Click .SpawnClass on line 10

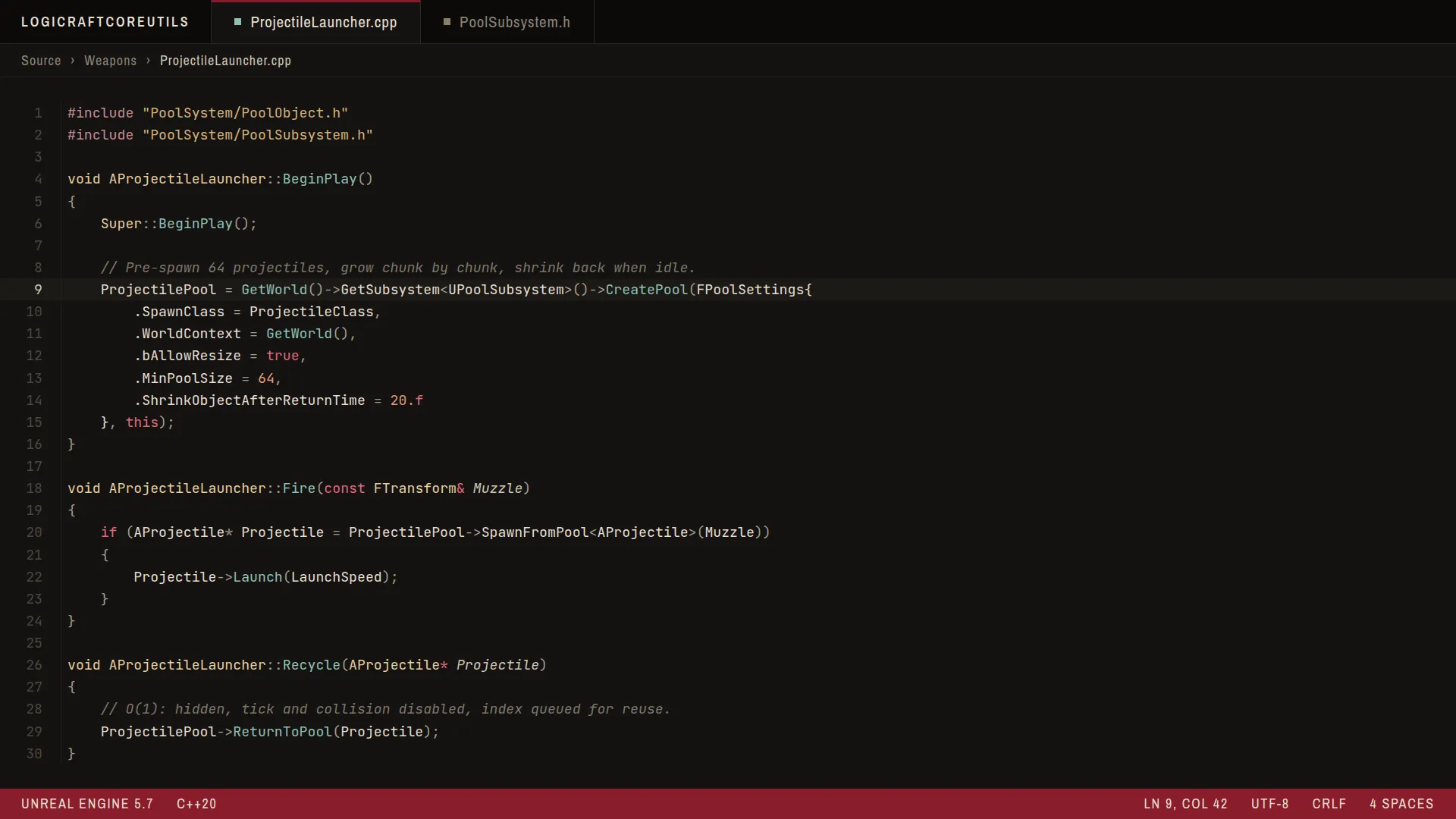pyautogui.click(x=179, y=312)
